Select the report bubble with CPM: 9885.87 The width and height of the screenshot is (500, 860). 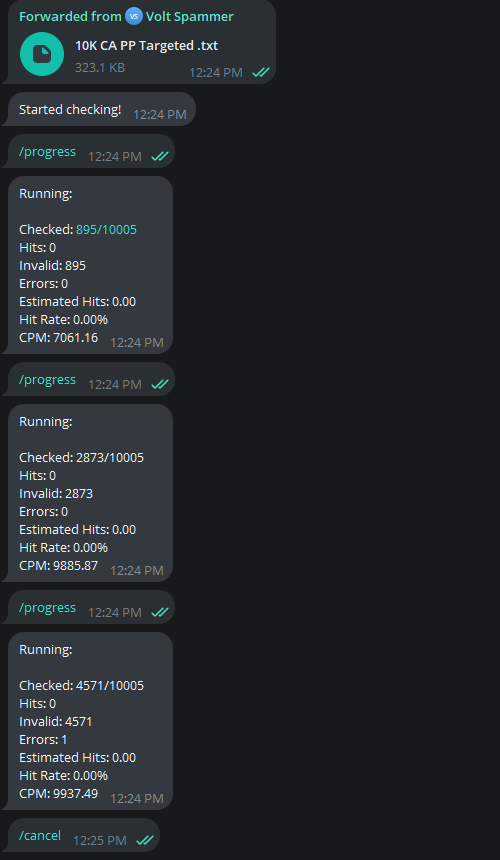click(90, 493)
